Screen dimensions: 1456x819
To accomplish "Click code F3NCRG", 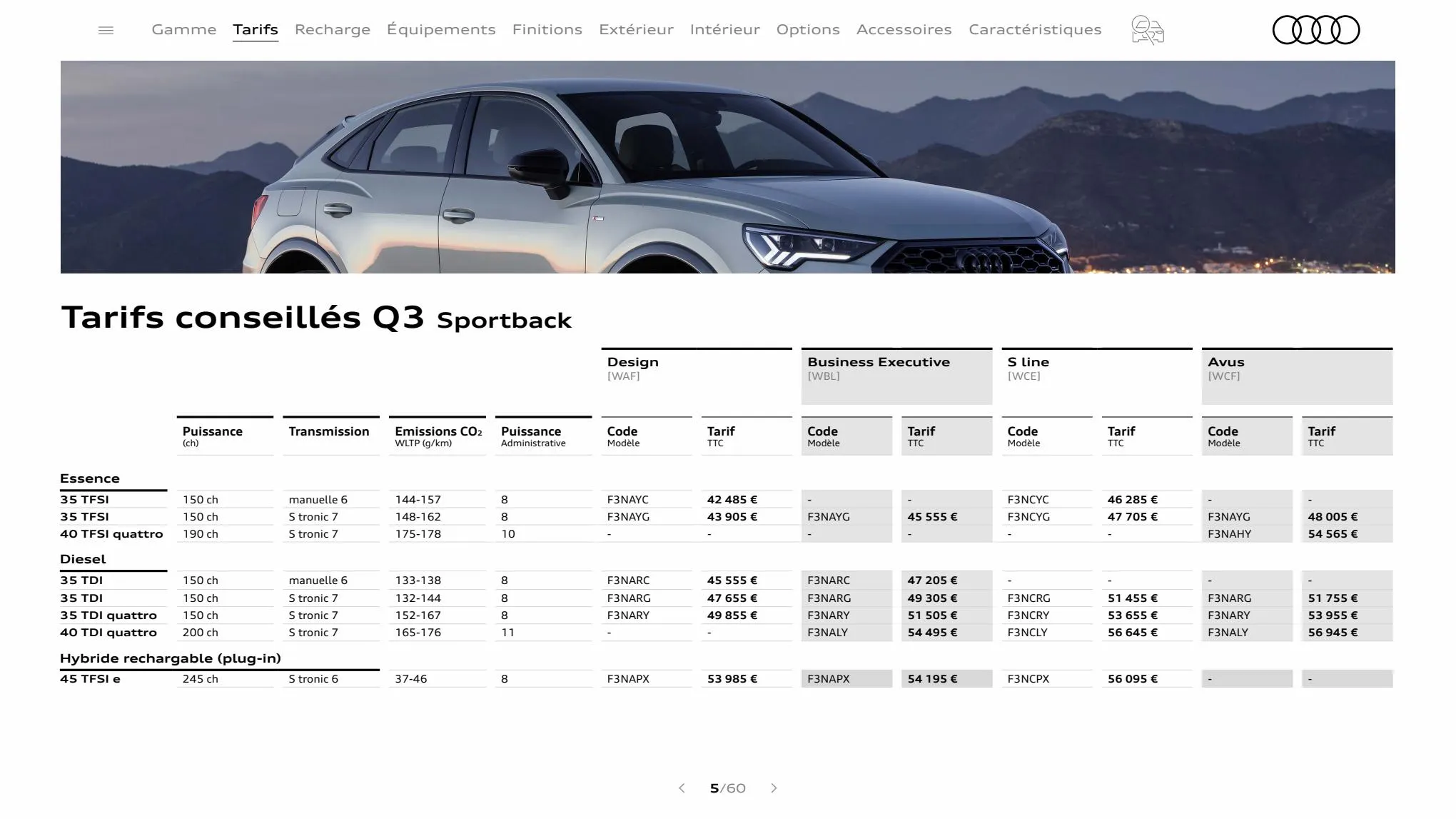I will [x=1029, y=598].
